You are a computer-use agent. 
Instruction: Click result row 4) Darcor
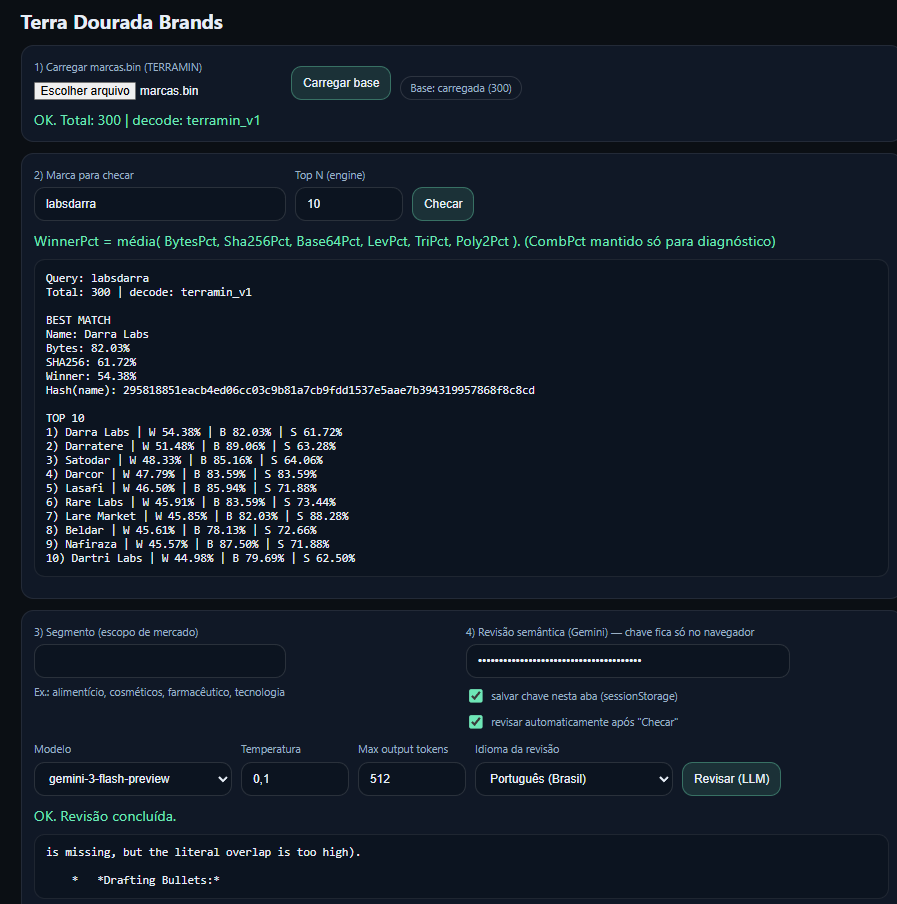point(181,474)
